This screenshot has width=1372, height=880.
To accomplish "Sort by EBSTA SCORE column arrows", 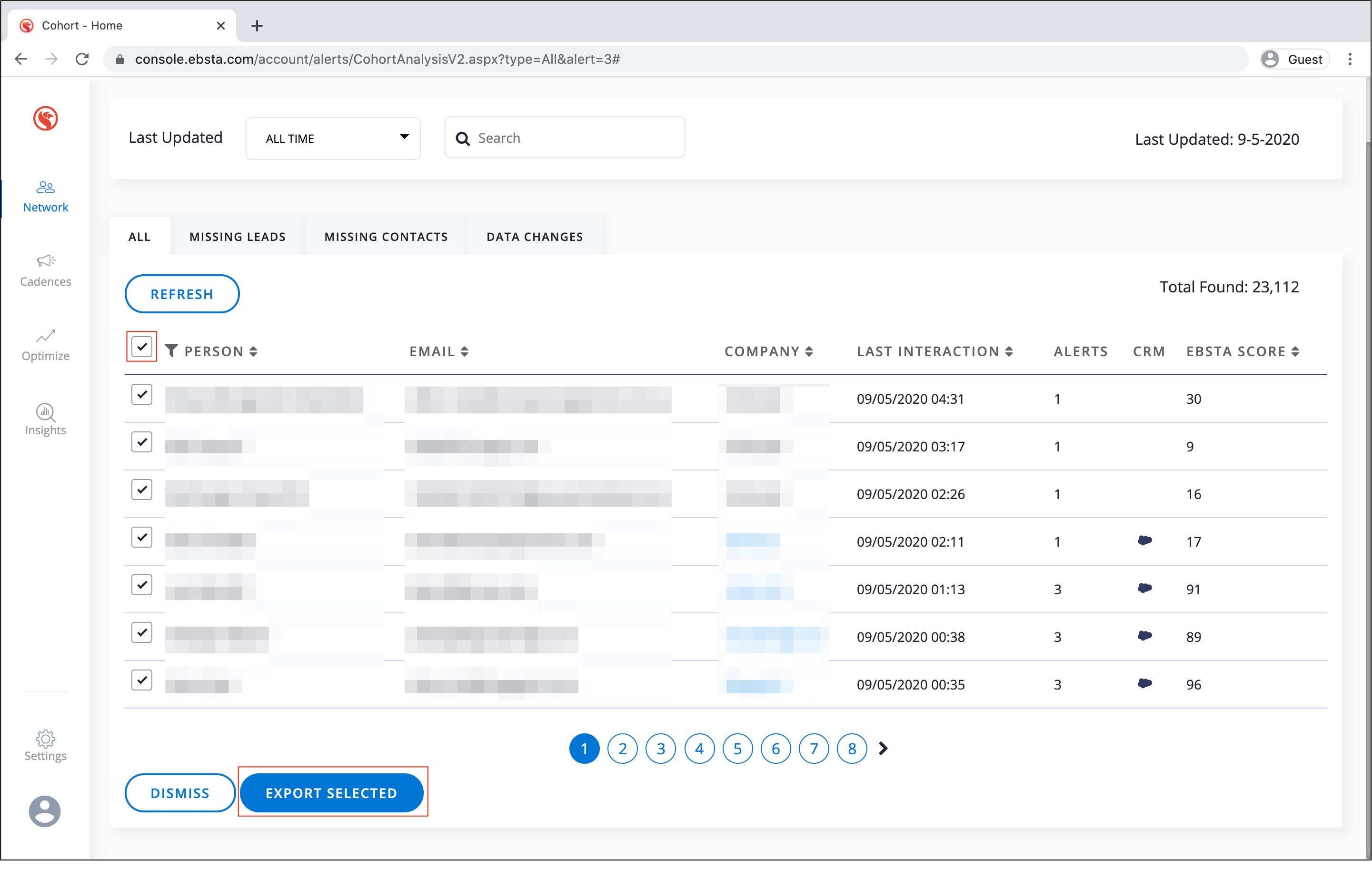I will click(x=1295, y=351).
